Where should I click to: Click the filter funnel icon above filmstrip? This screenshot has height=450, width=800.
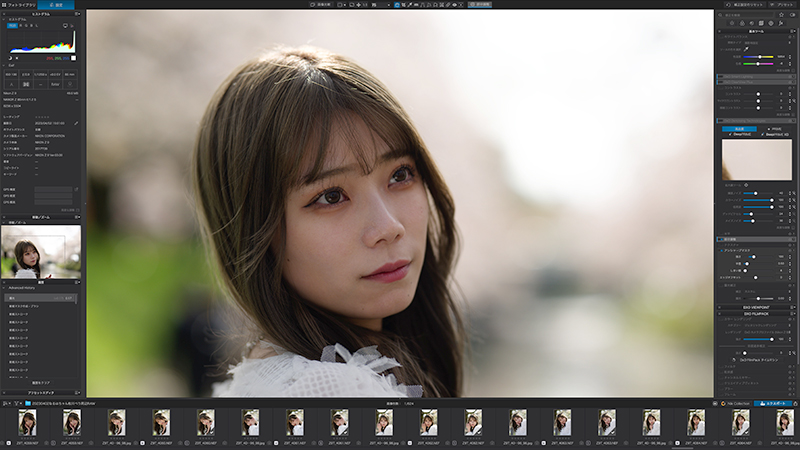point(17,403)
